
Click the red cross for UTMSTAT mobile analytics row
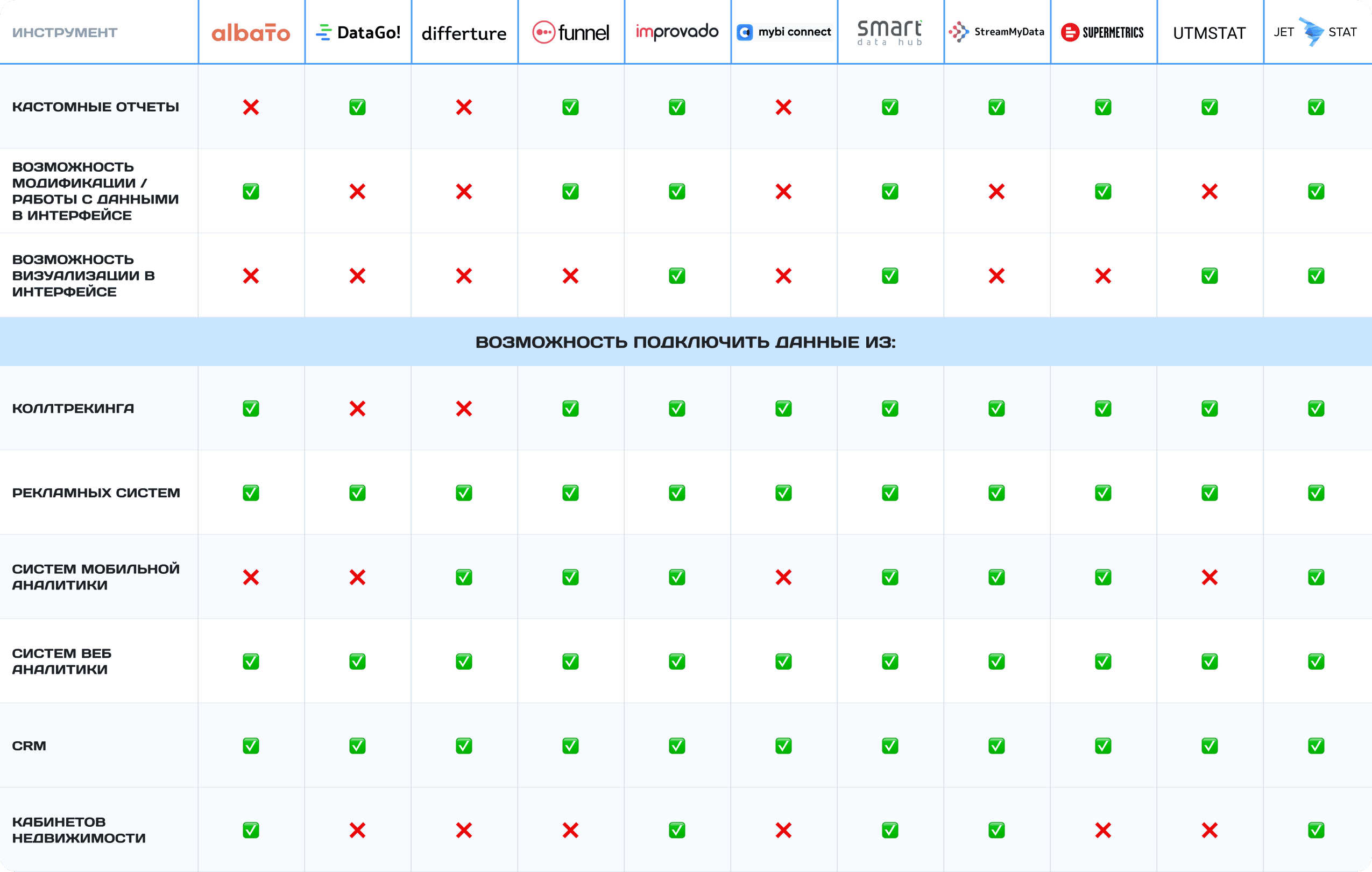(1210, 578)
